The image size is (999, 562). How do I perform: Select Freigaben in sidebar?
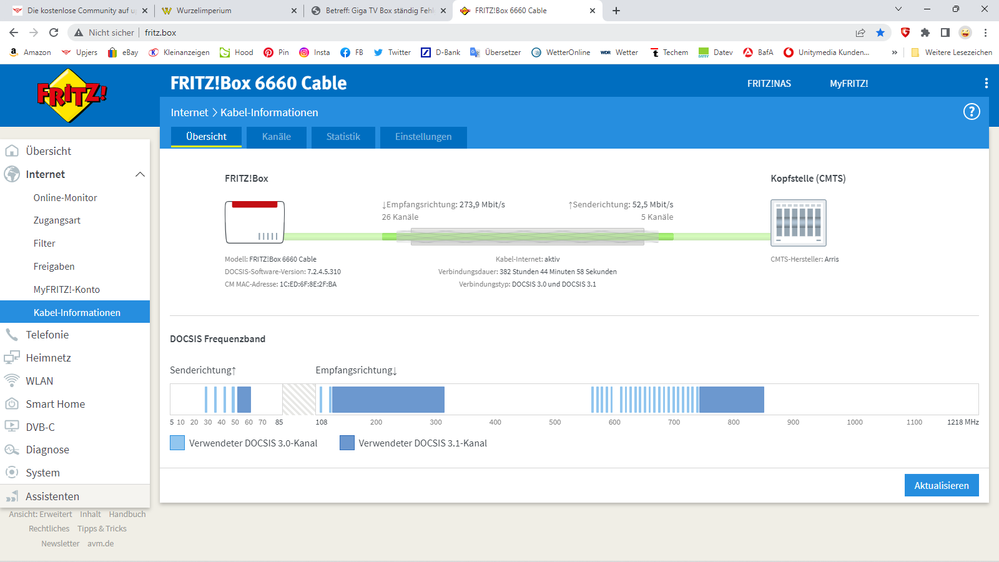[54, 266]
